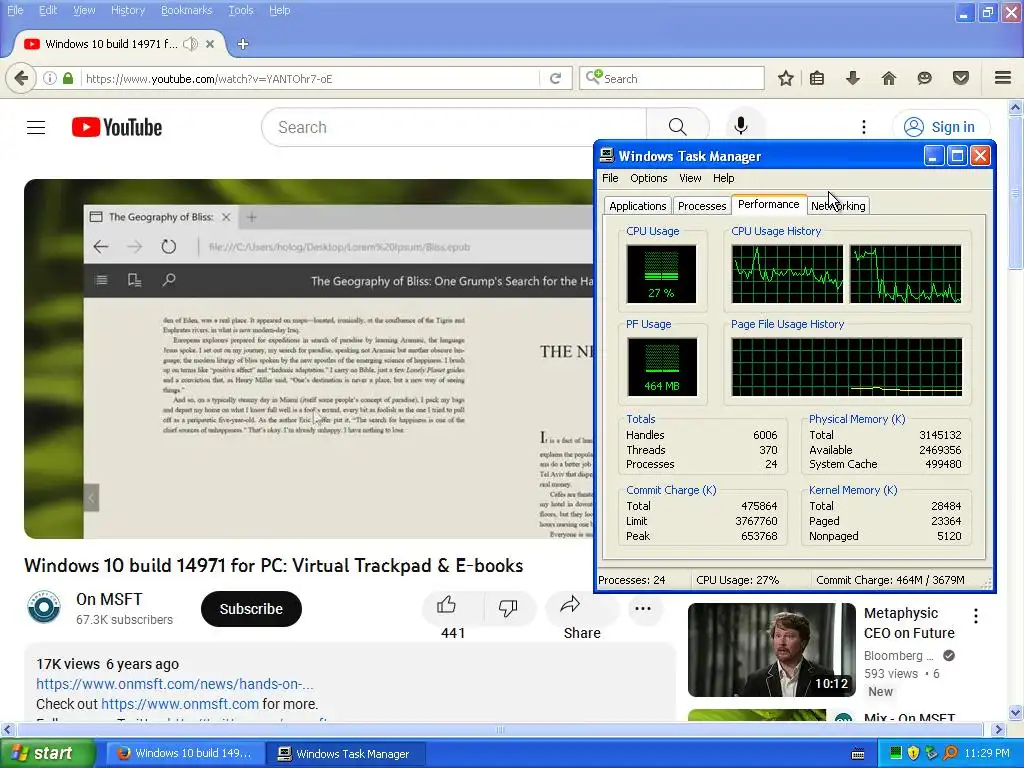Click the main video player
The height and width of the screenshot is (768, 1024).
[x=308, y=359]
